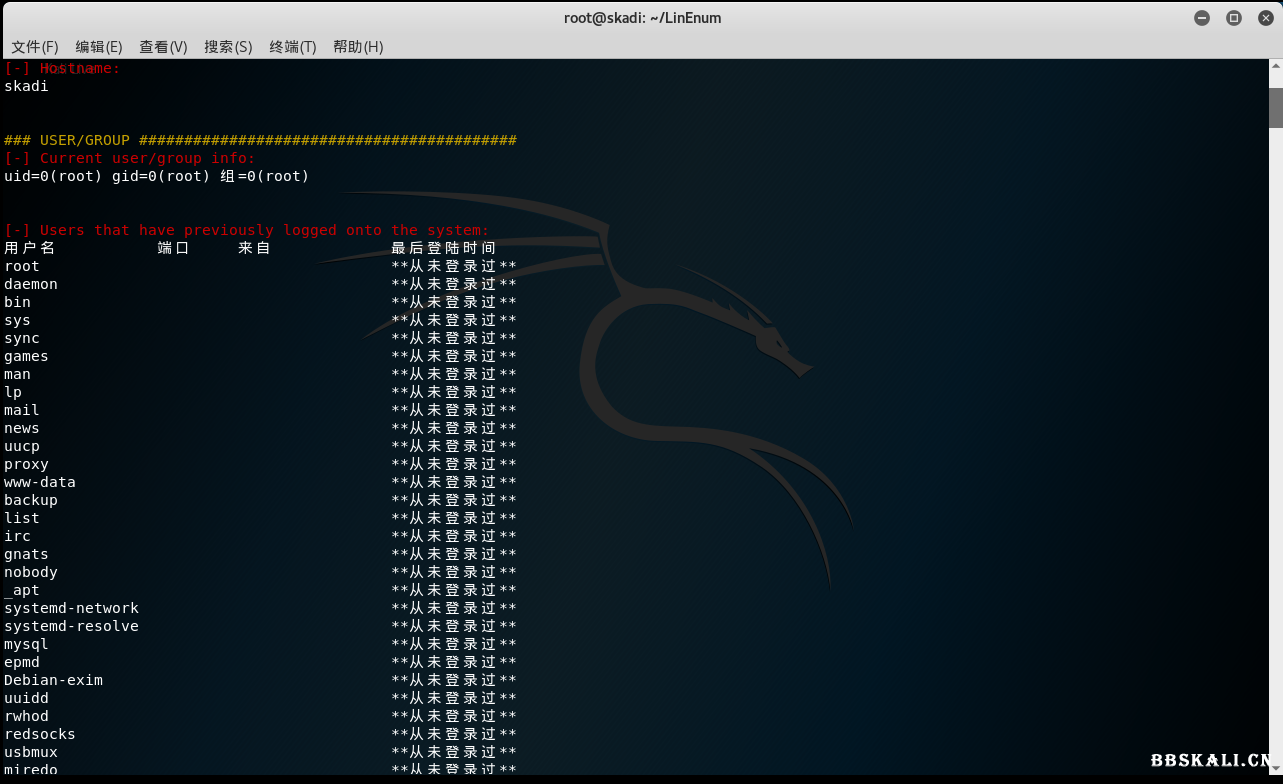Click the USER/GROUP section heading
The height and width of the screenshot is (784, 1283).
(260, 140)
